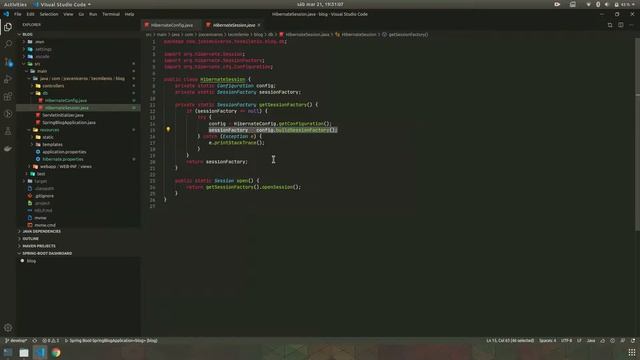Expand the webapp / WEB-INF / views folder
Viewport: 640px width, 360px height.
78,167
